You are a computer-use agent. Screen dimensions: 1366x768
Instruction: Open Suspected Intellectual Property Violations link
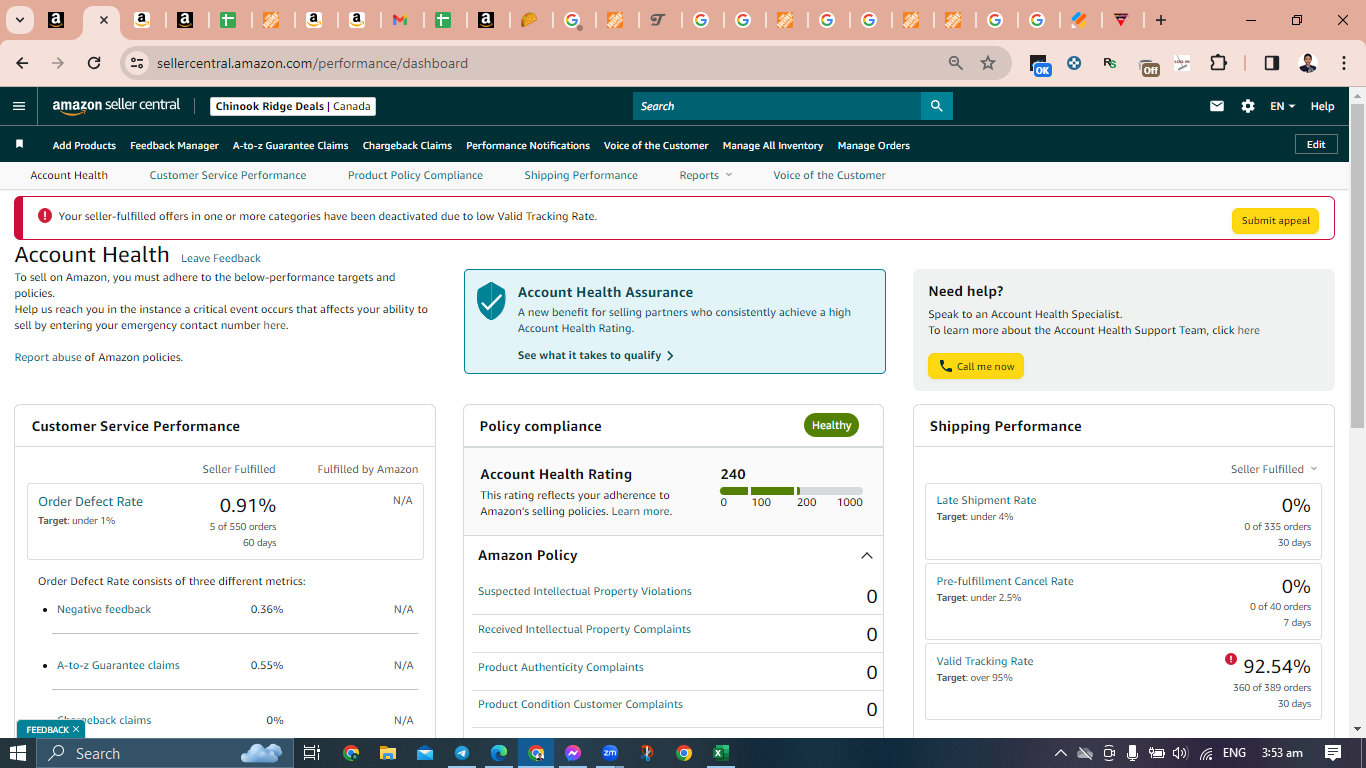(585, 591)
